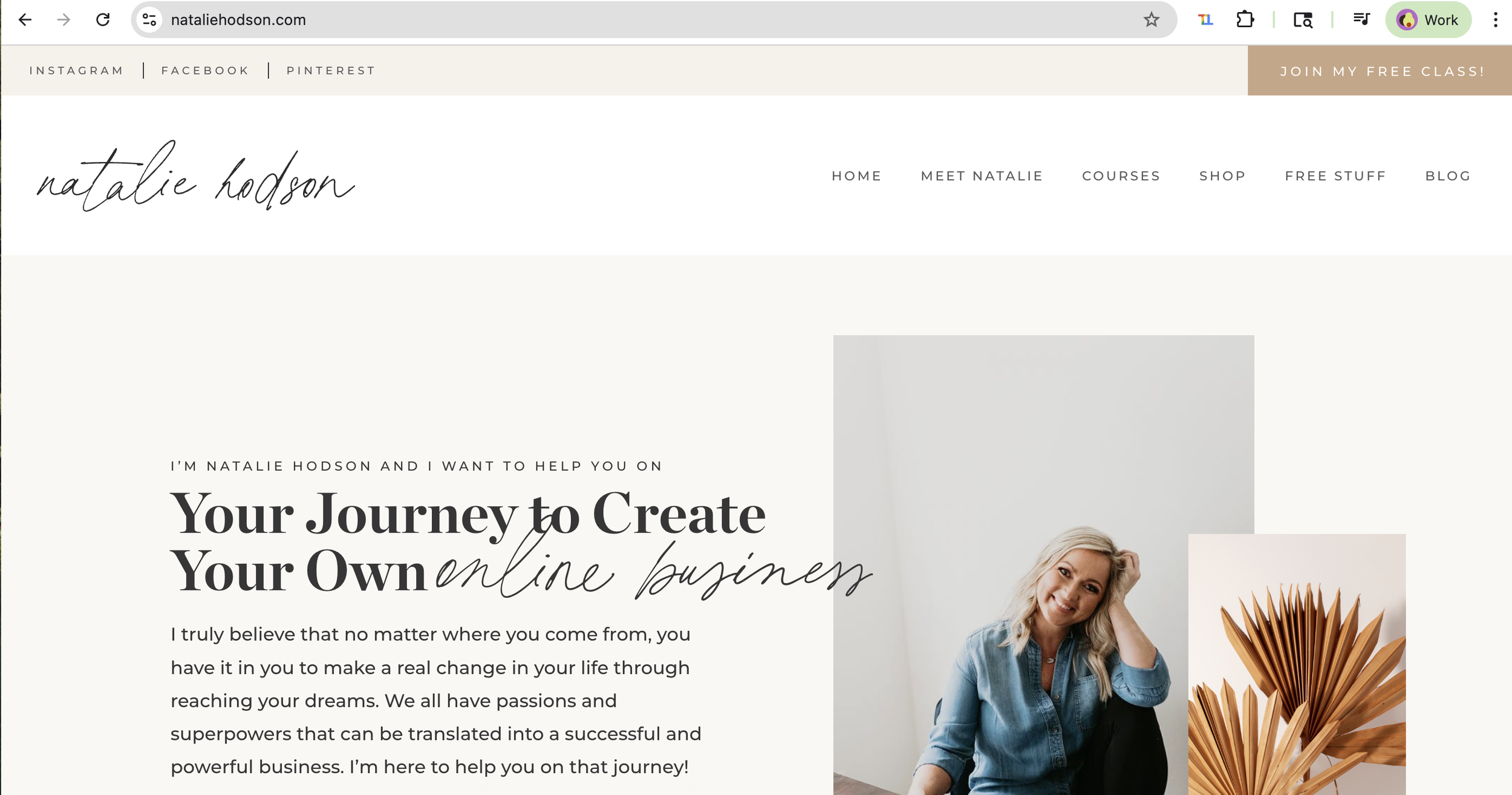Open the Work profile button
This screenshot has width=1512, height=795.
coord(1428,20)
